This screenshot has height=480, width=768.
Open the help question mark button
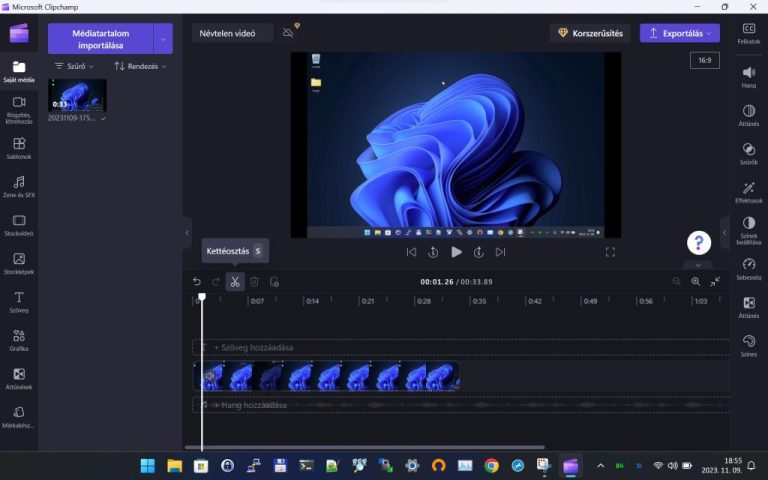coord(698,242)
